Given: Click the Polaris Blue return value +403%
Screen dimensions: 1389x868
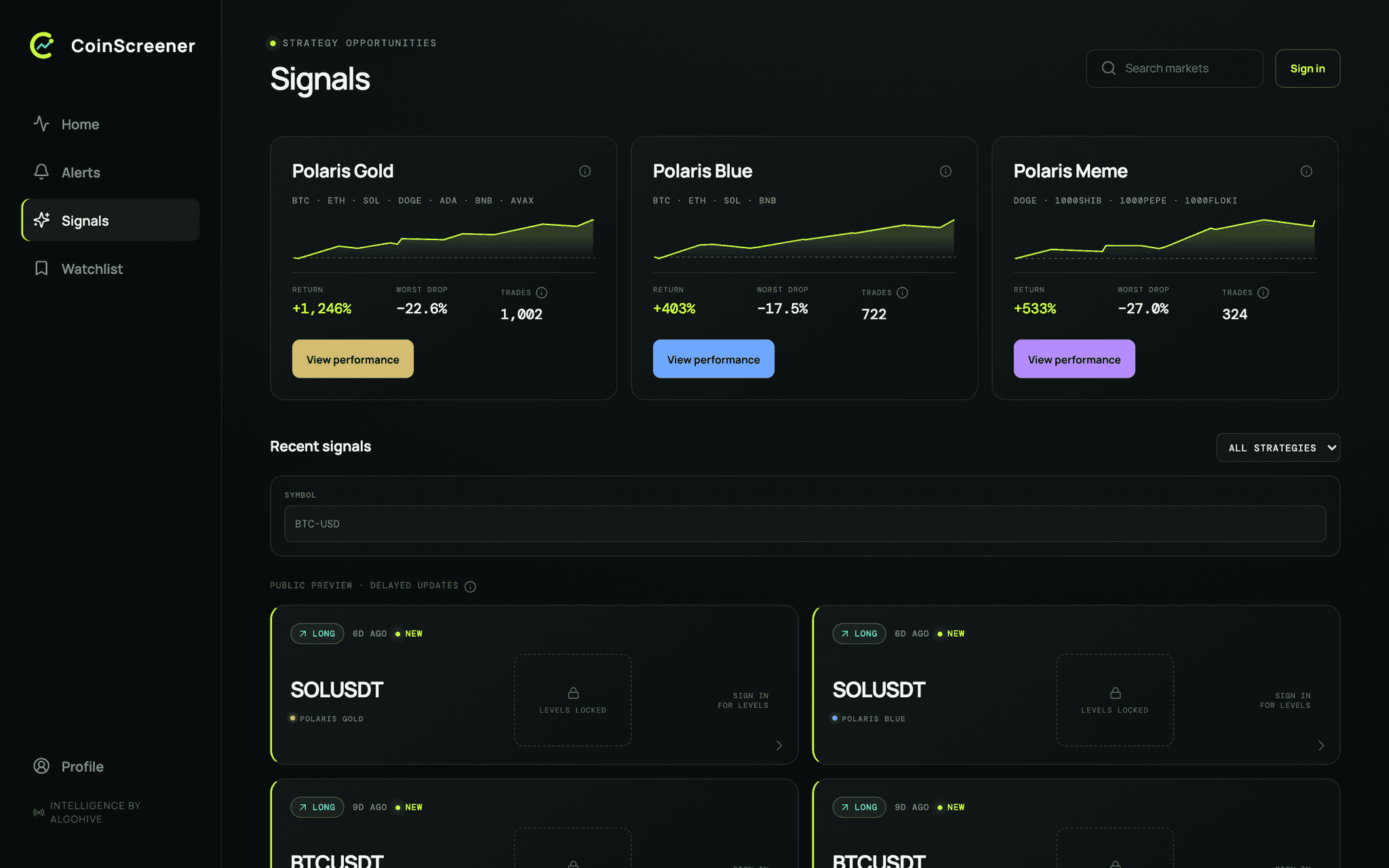Looking at the screenshot, I should (x=674, y=309).
